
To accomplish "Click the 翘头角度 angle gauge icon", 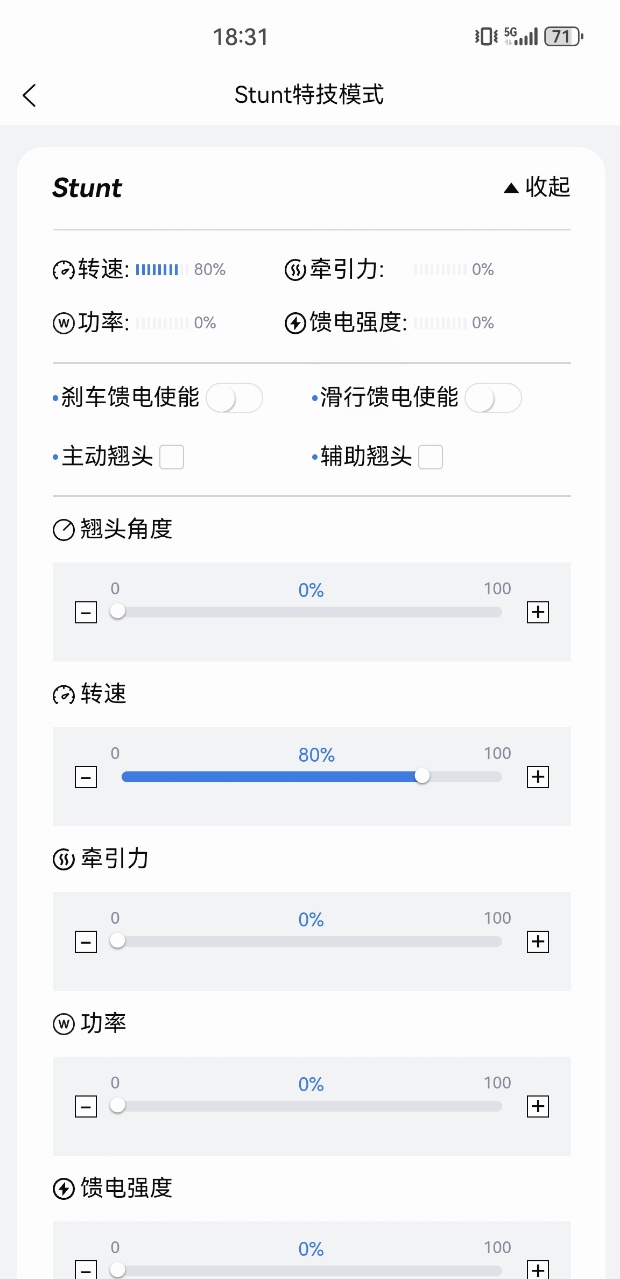I will coord(62,528).
